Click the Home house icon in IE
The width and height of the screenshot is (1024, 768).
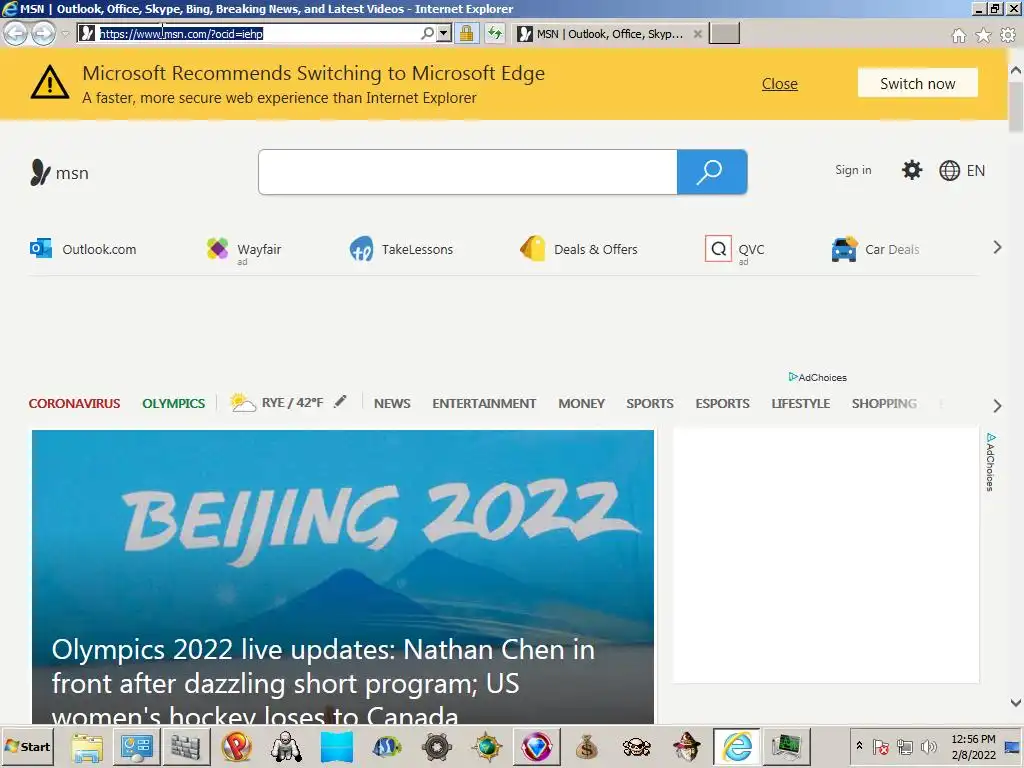[x=958, y=35]
